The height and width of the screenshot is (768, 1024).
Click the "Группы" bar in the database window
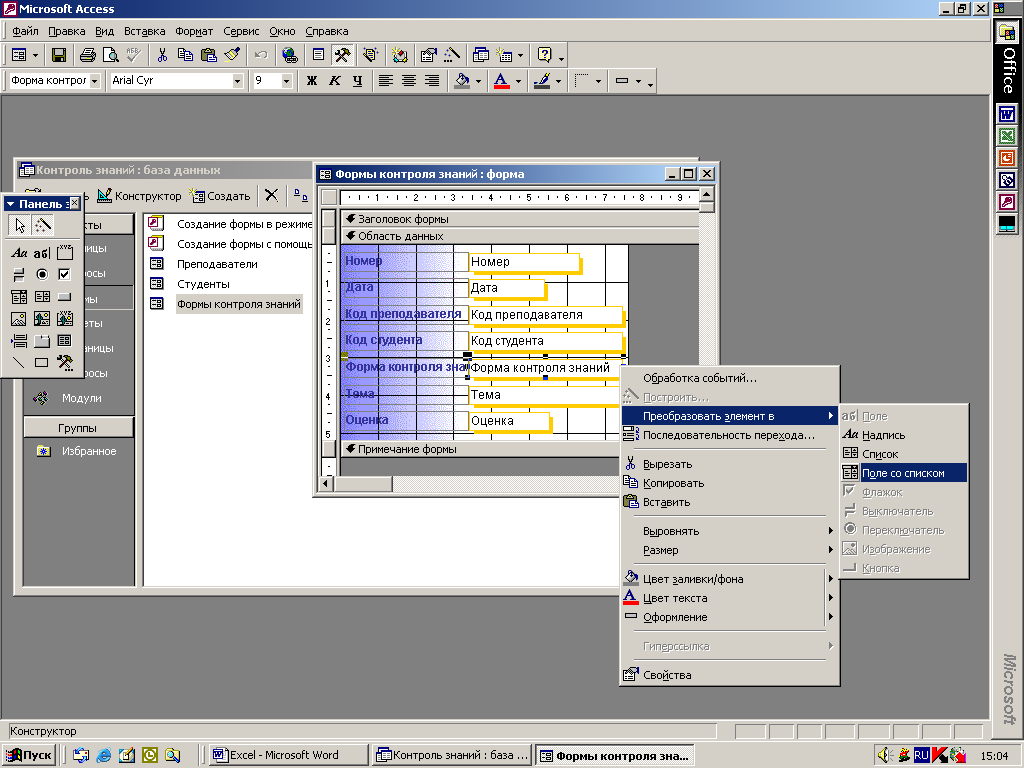point(78,428)
